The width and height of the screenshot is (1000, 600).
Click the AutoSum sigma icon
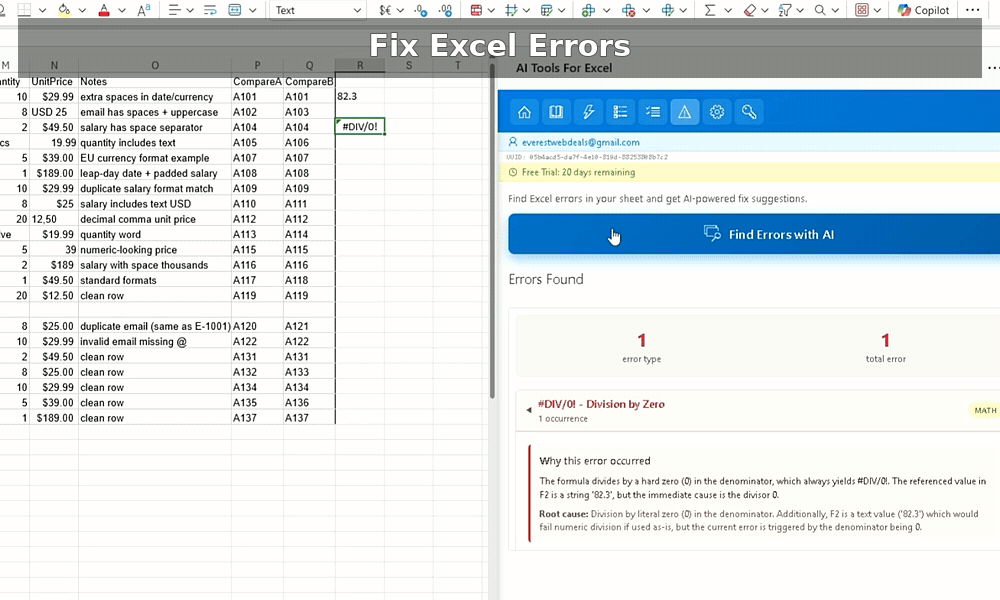pyautogui.click(x=710, y=10)
